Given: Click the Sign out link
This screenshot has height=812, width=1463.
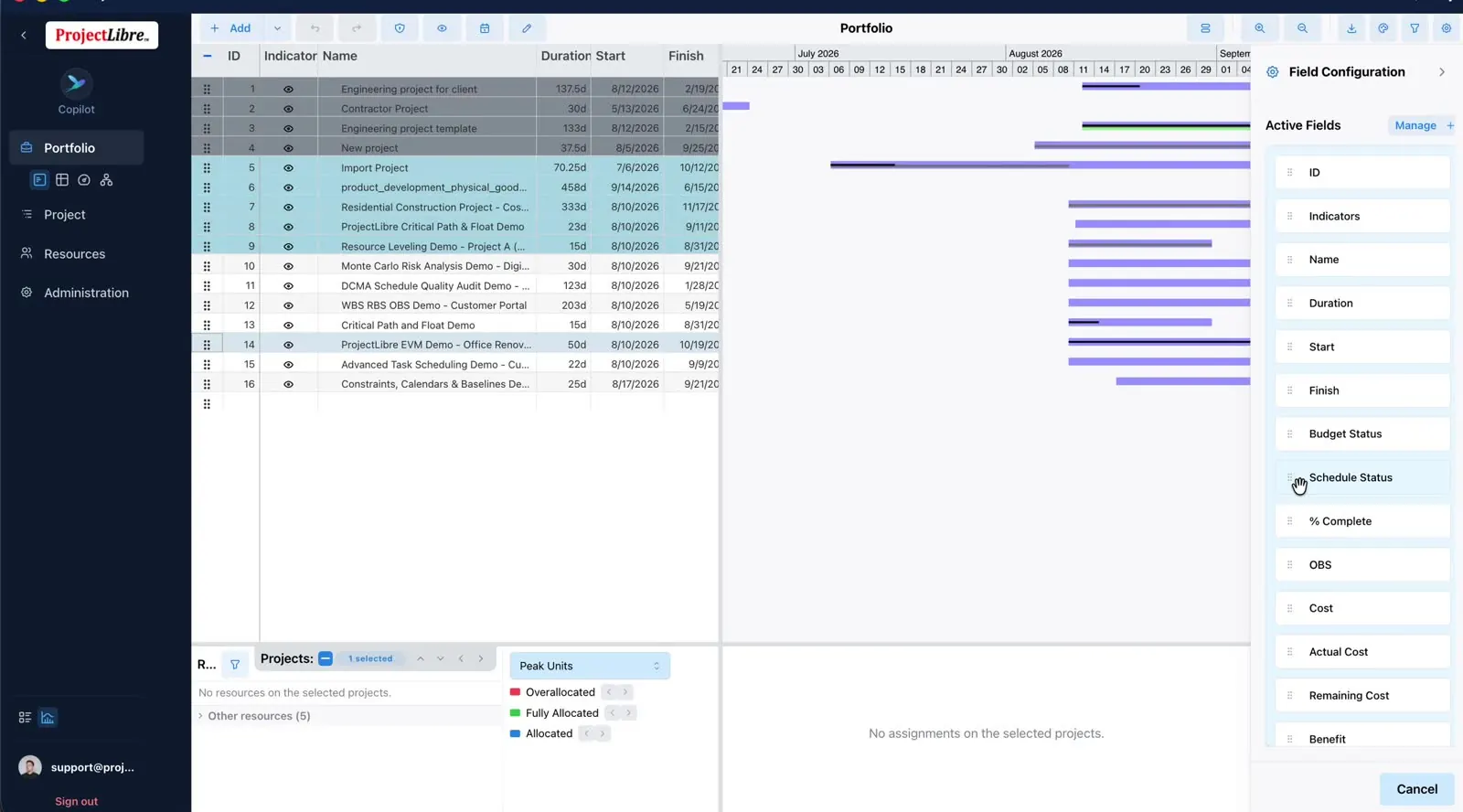Looking at the screenshot, I should click(76, 801).
